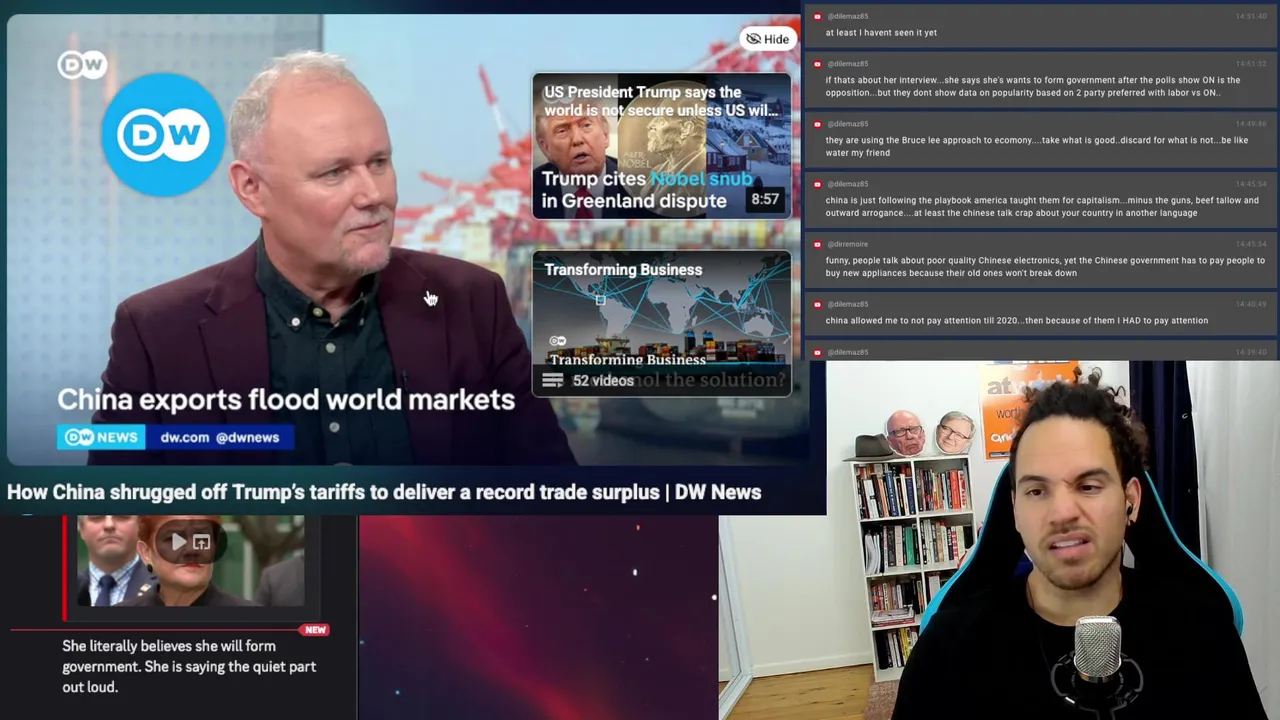
Task: Select the chat message 'china allowed me to not pay attention'
Action: [x=1040, y=313]
